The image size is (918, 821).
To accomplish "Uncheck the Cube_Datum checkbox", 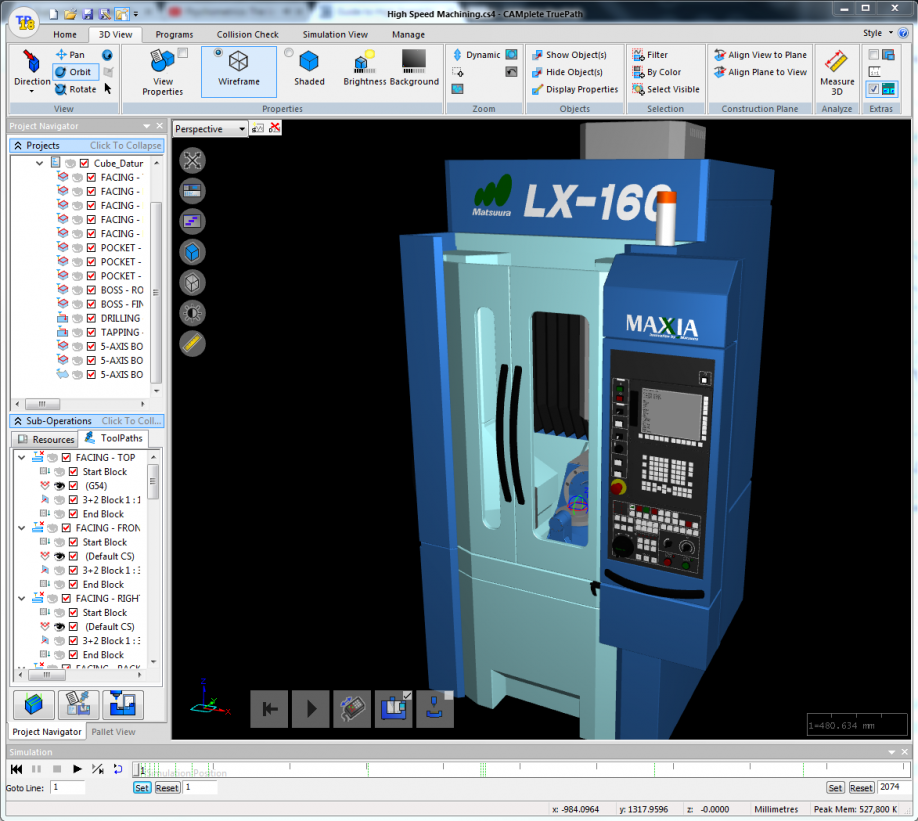I will (84, 163).
